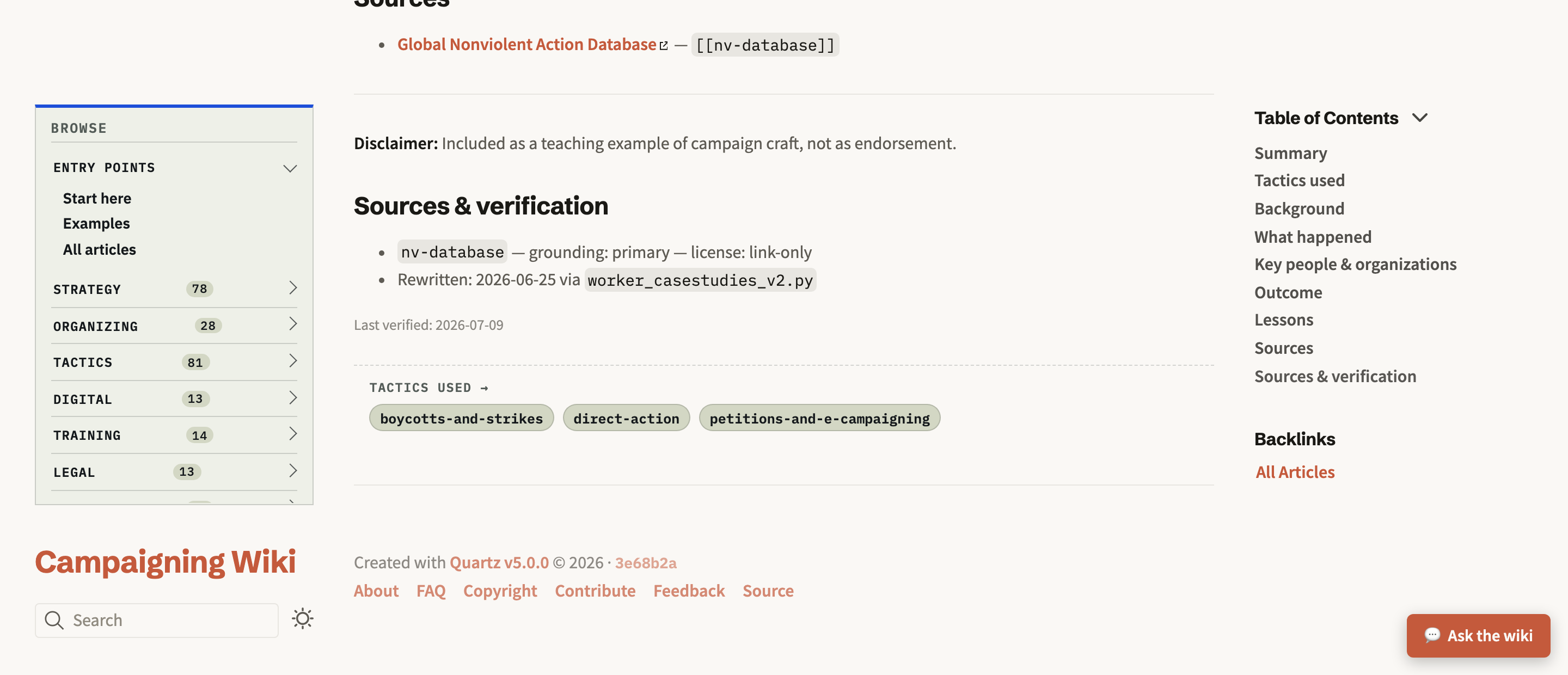
Task: Click the Last verified: 2026-07-09 text
Action: click(428, 324)
